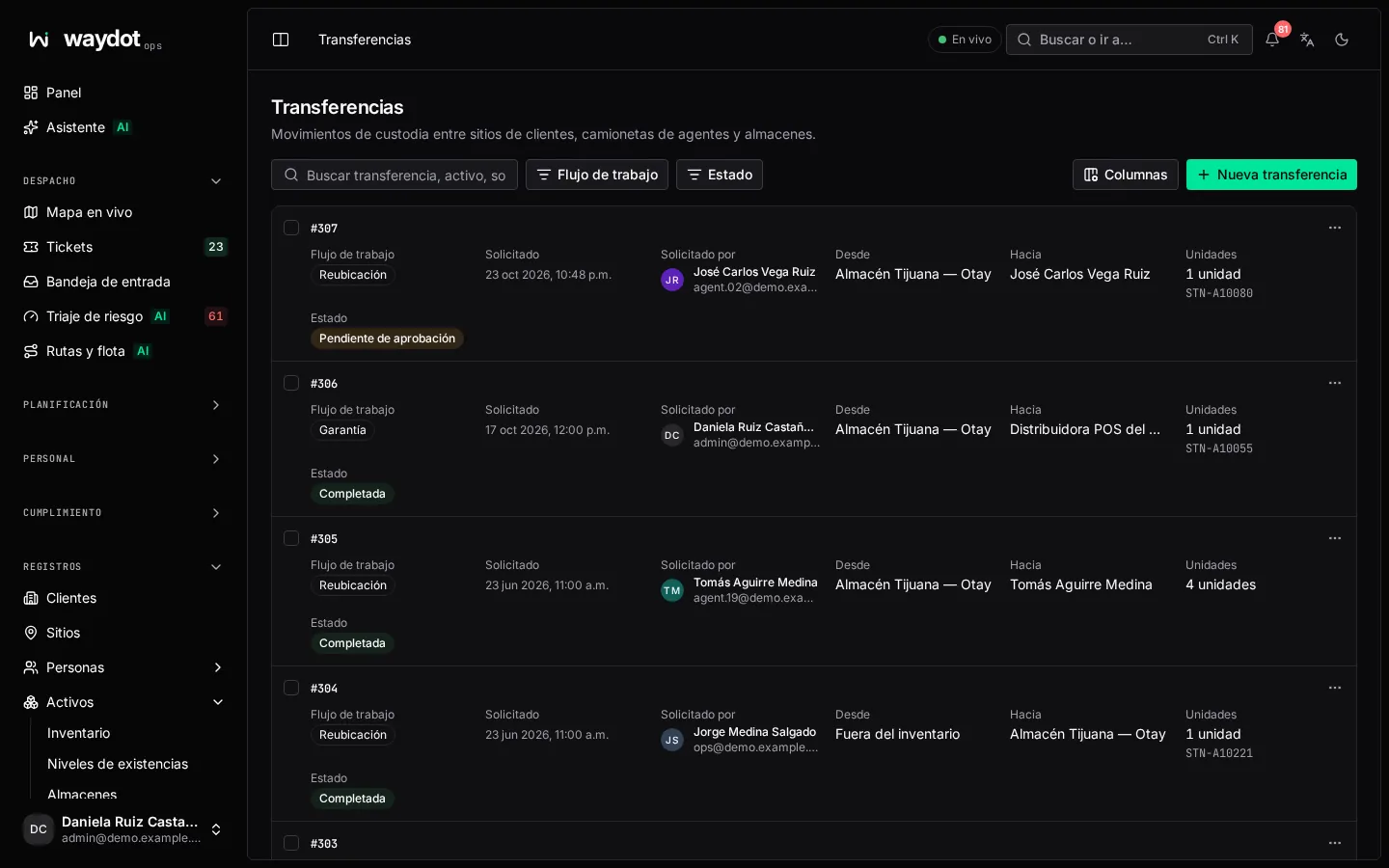Check the box next to transfer #304

[291, 688]
